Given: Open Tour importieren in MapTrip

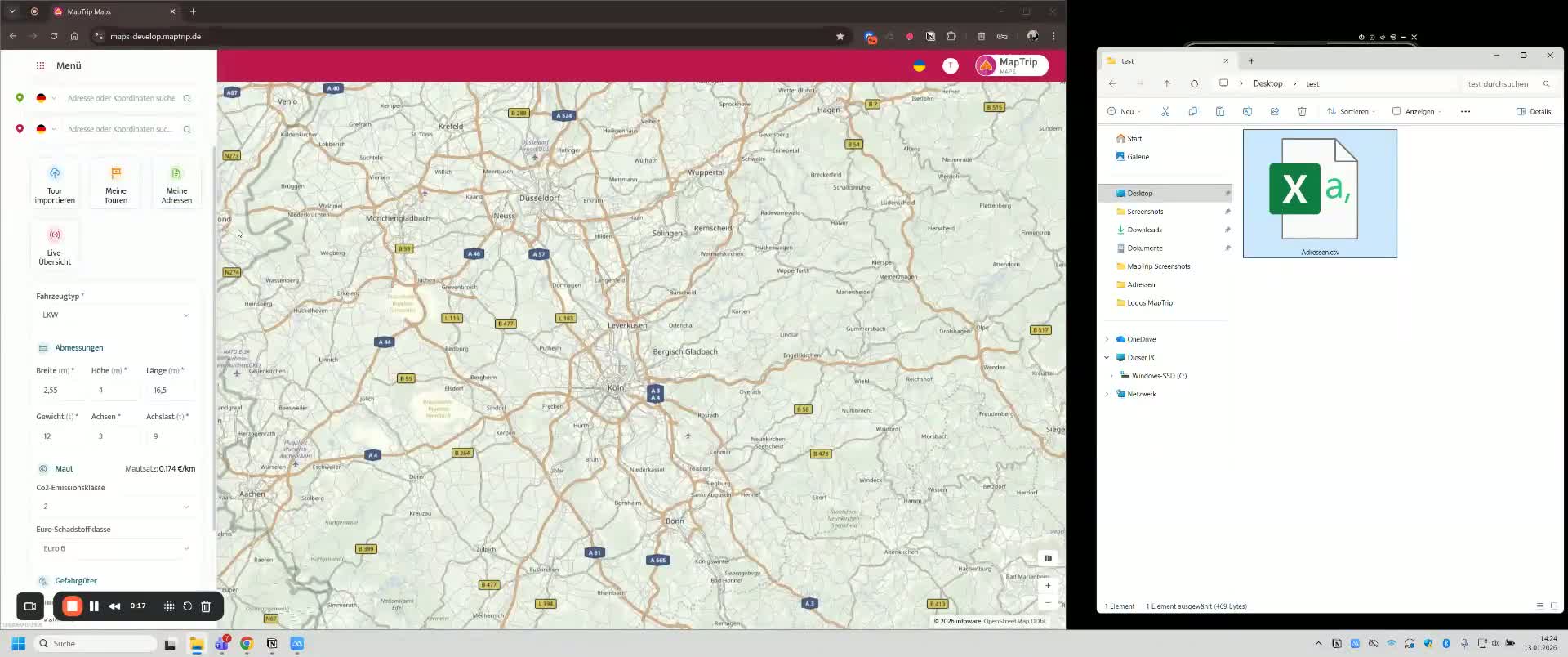Looking at the screenshot, I should click(x=55, y=184).
